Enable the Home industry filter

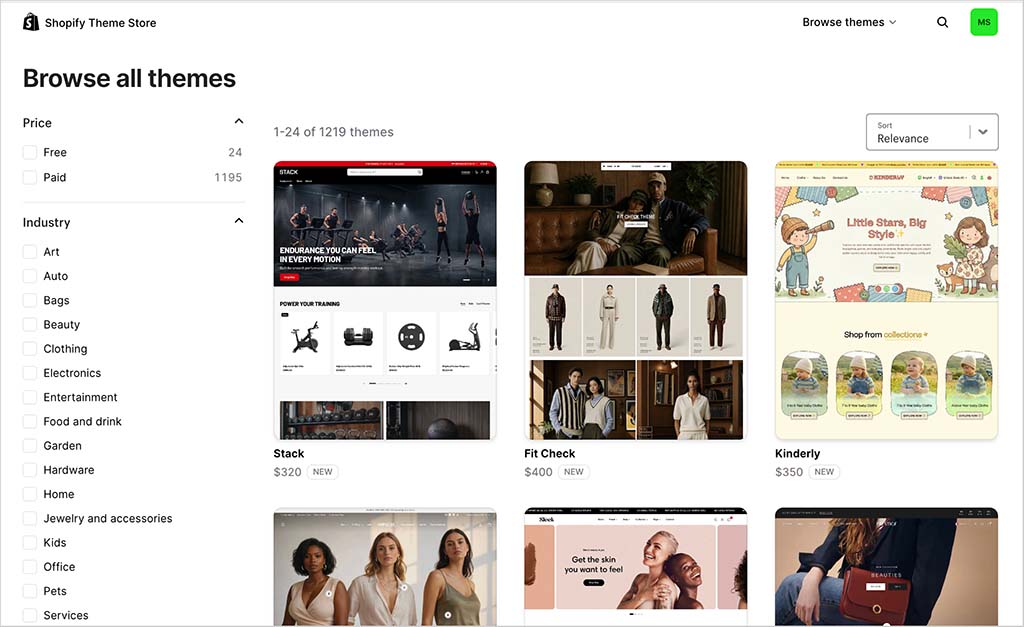[x=30, y=494]
